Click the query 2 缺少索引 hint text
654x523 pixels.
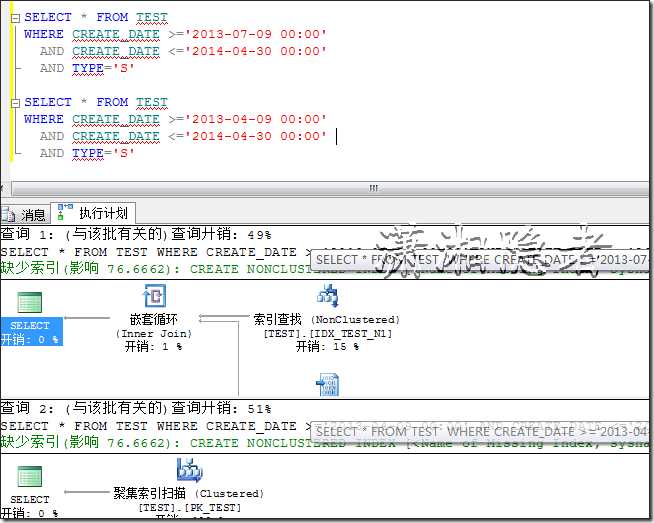[324, 443]
